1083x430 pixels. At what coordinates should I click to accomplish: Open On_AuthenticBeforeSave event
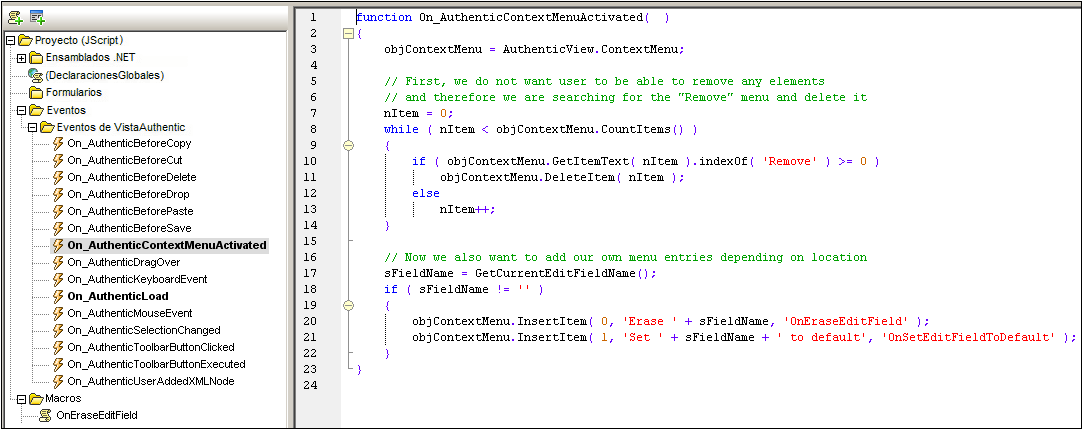coord(129,228)
